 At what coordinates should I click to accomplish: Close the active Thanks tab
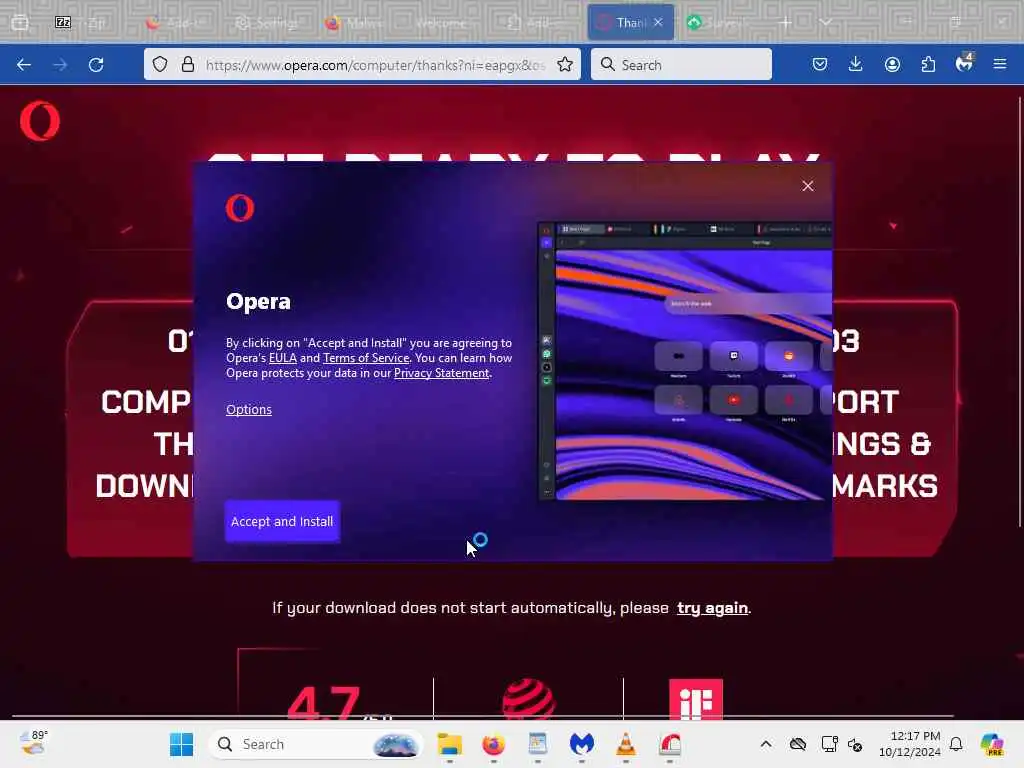(x=658, y=22)
